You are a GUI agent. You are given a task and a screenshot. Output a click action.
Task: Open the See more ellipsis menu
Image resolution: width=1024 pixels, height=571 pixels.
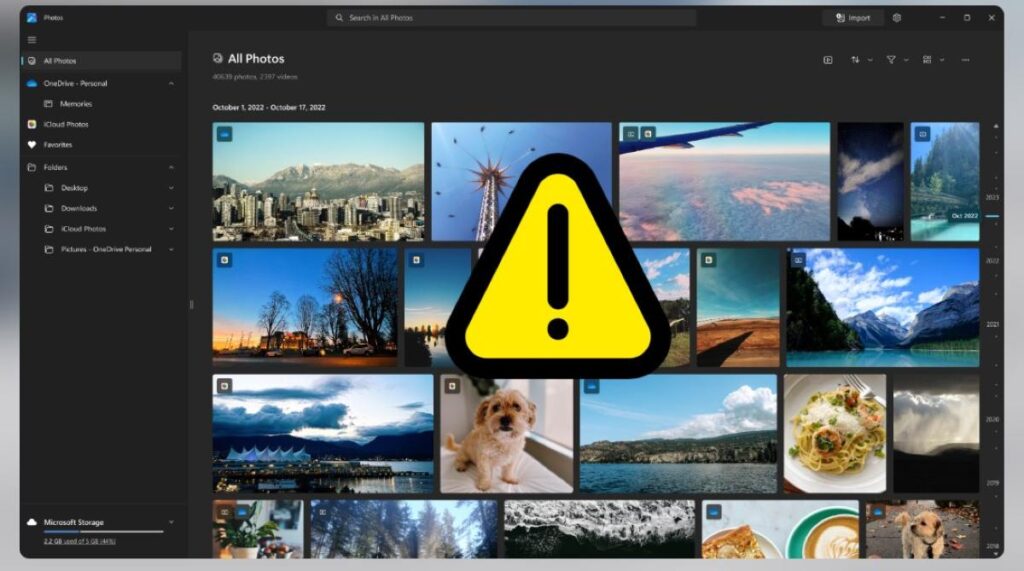click(x=965, y=60)
